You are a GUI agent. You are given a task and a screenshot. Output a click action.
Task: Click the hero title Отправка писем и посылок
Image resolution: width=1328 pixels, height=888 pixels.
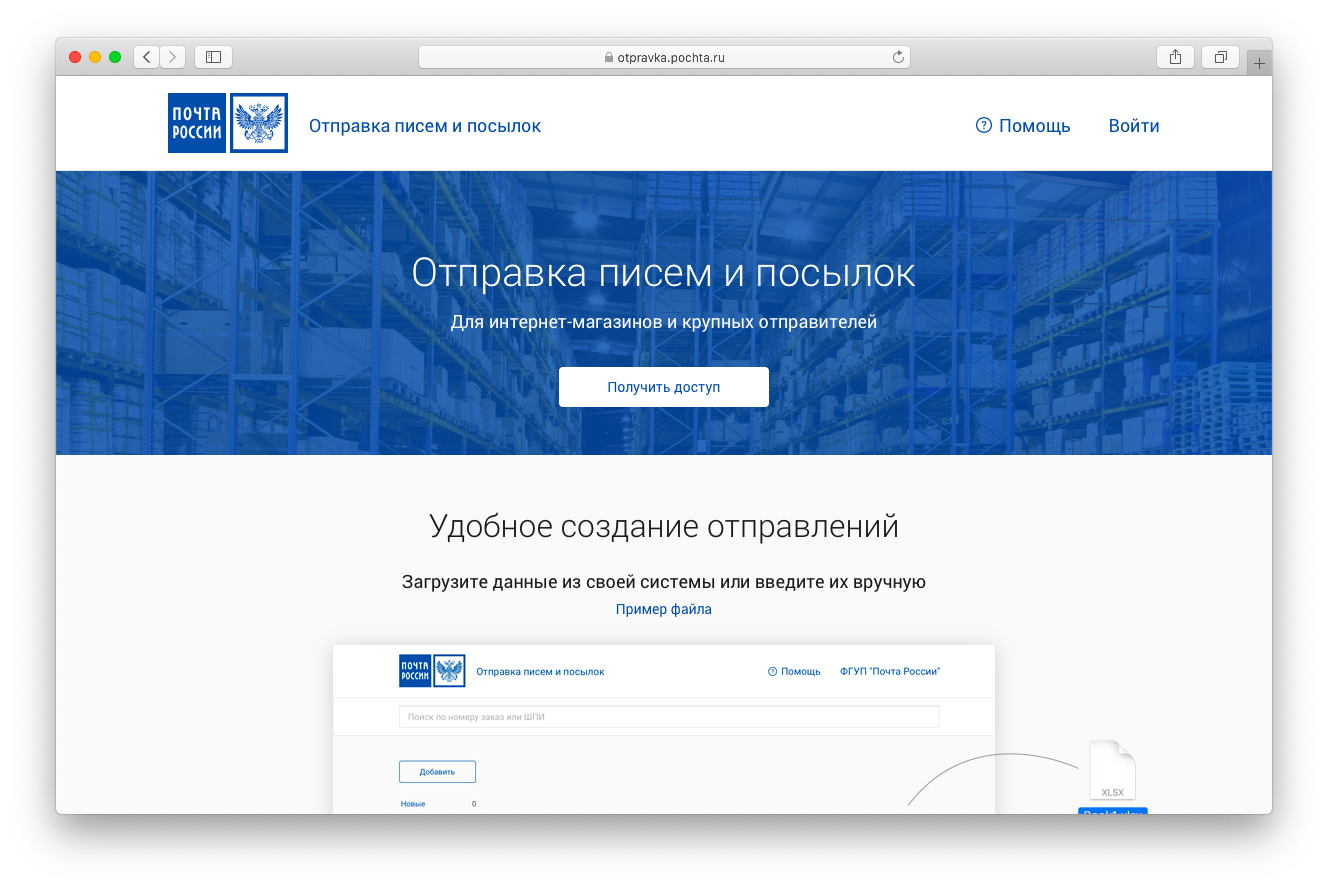664,273
